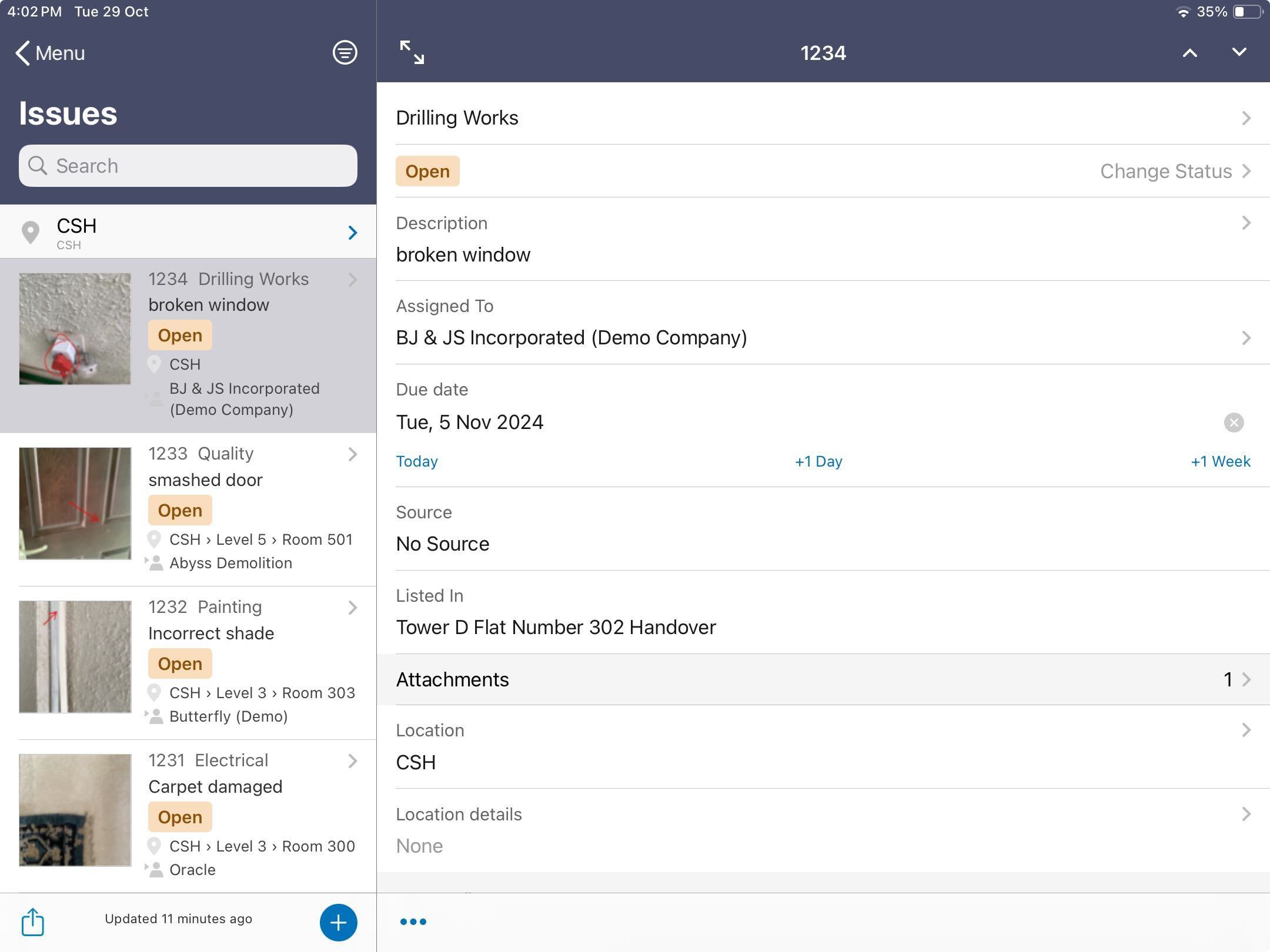Expand issue detail to full screen
The width and height of the screenshot is (1270, 952).
point(412,52)
